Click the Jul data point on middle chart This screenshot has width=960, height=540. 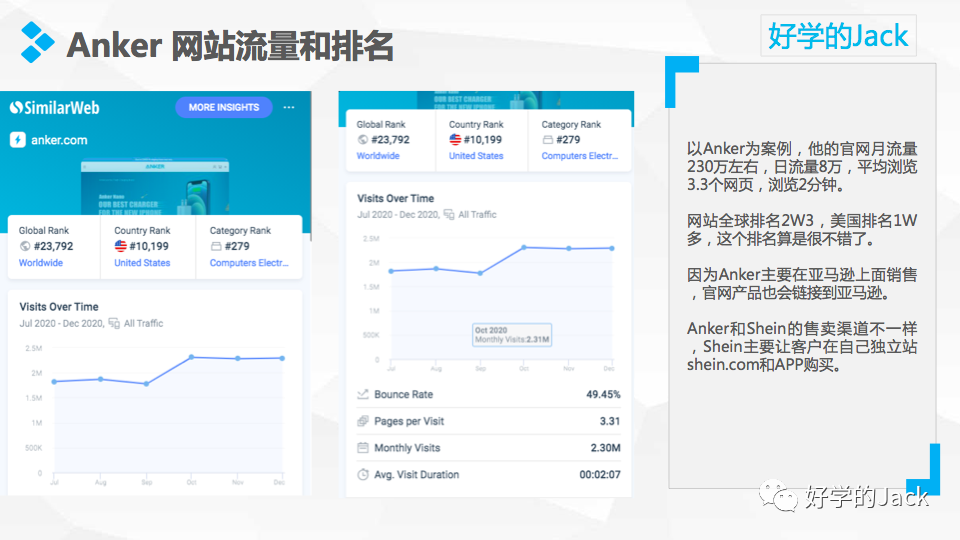click(392, 271)
